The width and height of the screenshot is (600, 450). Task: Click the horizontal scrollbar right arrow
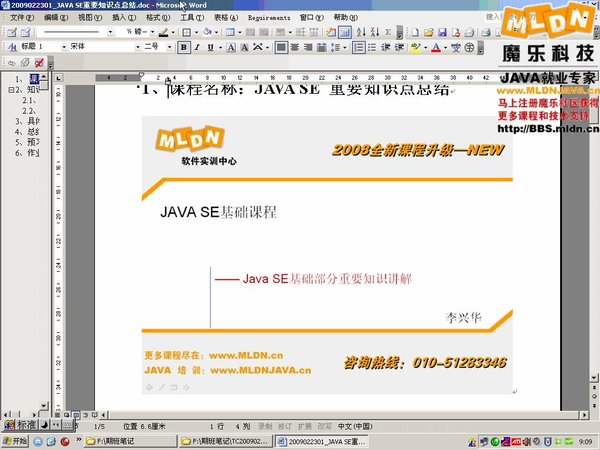(584, 415)
